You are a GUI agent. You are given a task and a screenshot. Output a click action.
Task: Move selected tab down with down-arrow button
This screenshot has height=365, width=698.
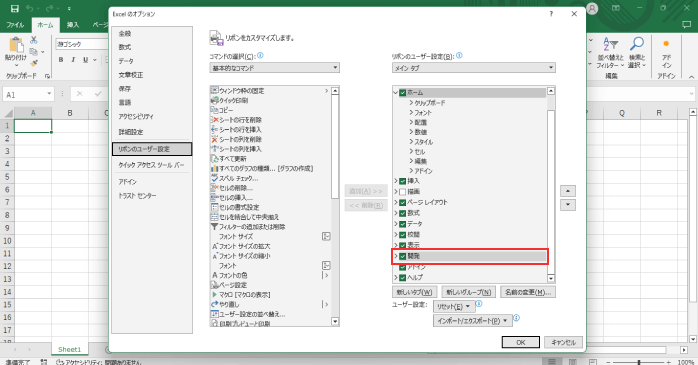click(568, 205)
